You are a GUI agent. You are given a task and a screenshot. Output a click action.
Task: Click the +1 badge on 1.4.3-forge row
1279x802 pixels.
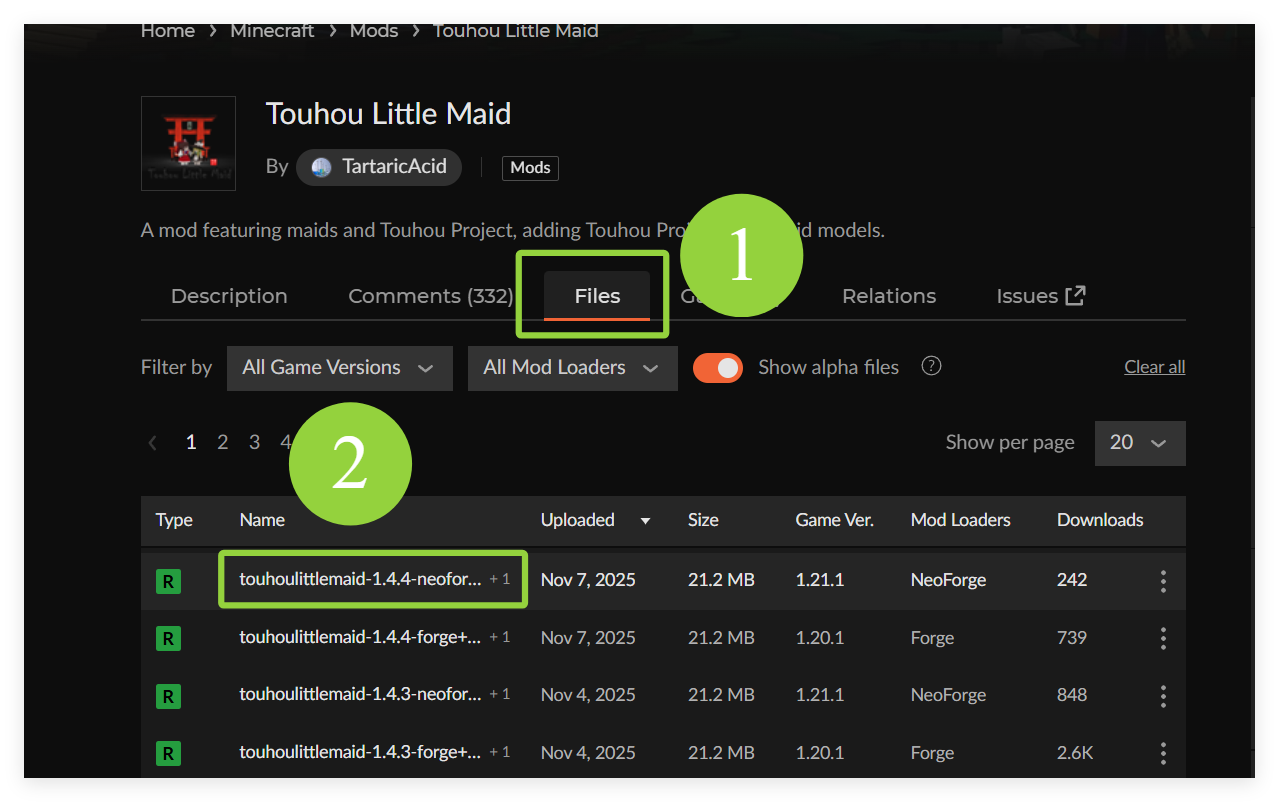[500, 752]
